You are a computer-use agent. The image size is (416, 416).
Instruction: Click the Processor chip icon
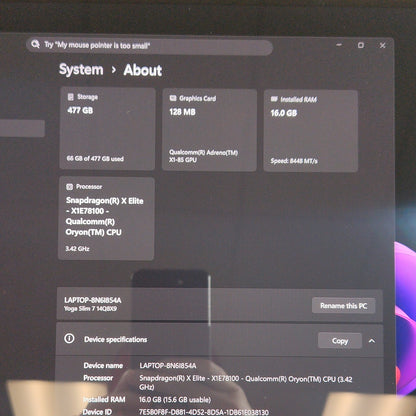pyautogui.click(x=69, y=187)
